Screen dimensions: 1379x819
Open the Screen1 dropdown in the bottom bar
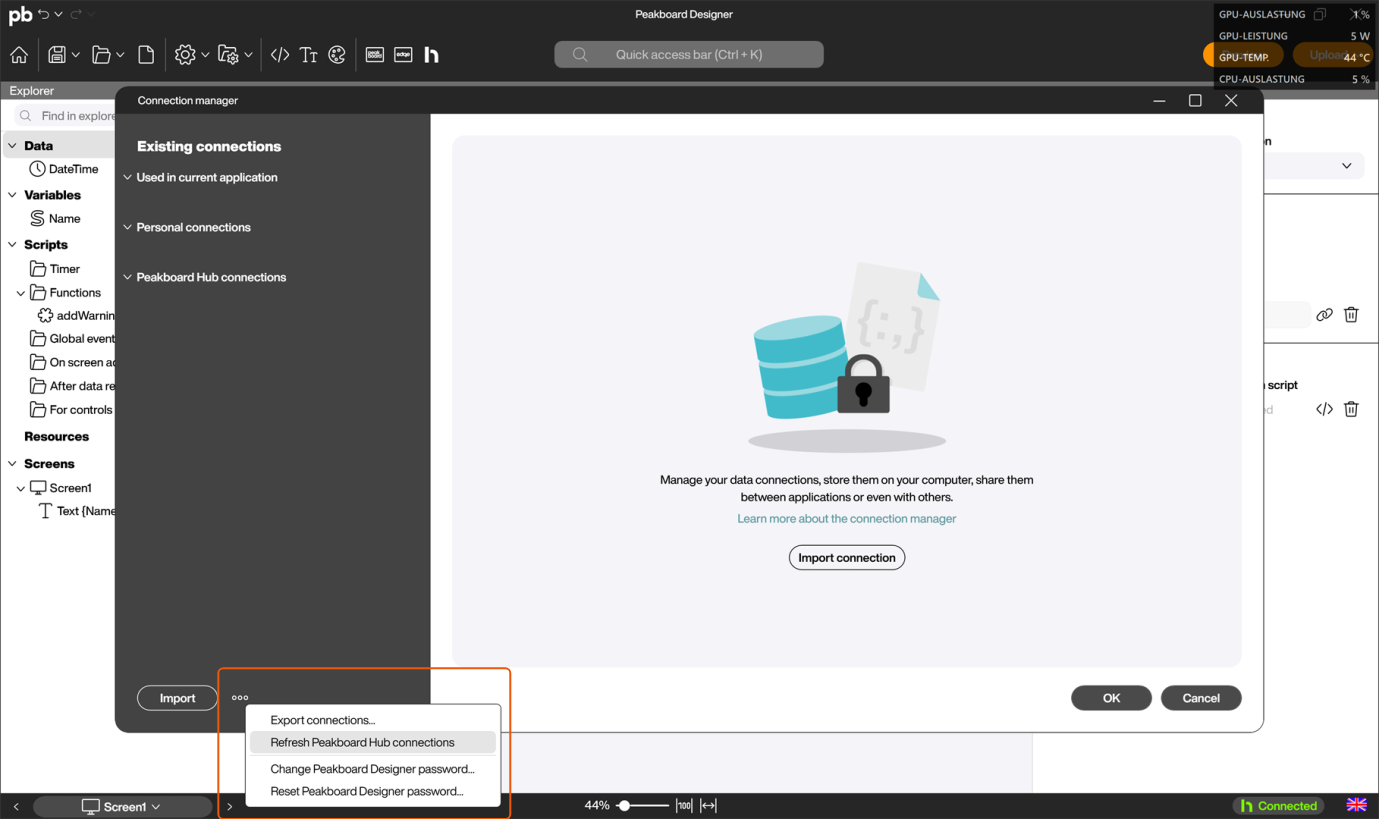coord(122,806)
